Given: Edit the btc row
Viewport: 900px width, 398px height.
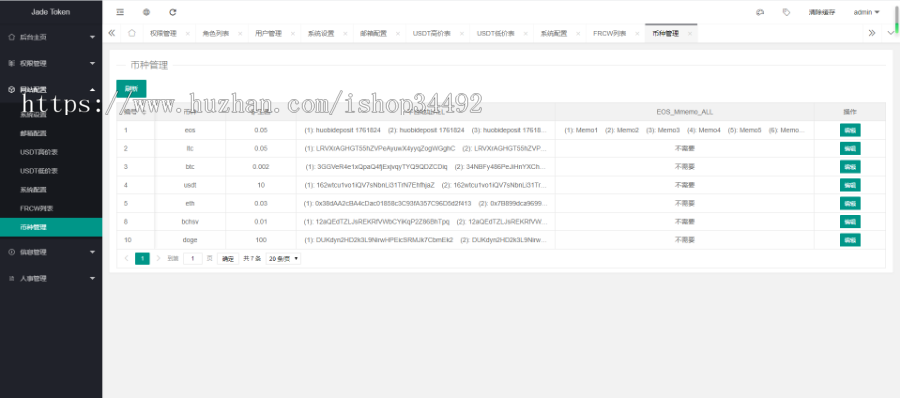Looking at the screenshot, I should point(849,167).
